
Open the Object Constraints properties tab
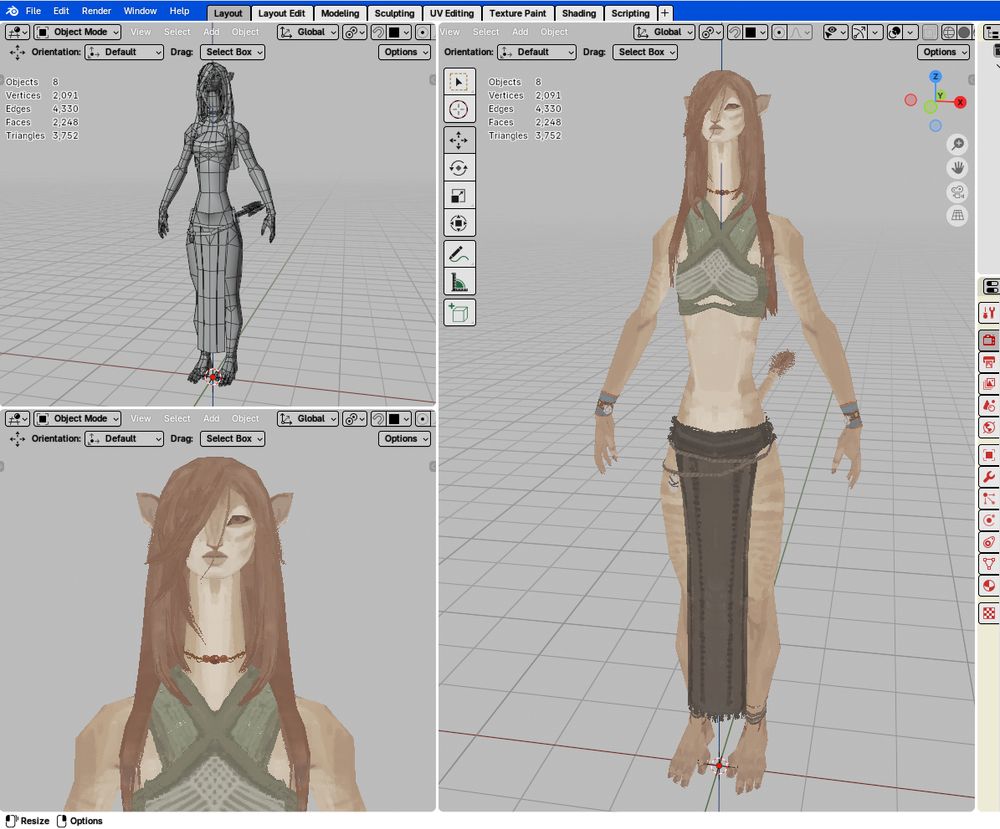[x=989, y=542]
